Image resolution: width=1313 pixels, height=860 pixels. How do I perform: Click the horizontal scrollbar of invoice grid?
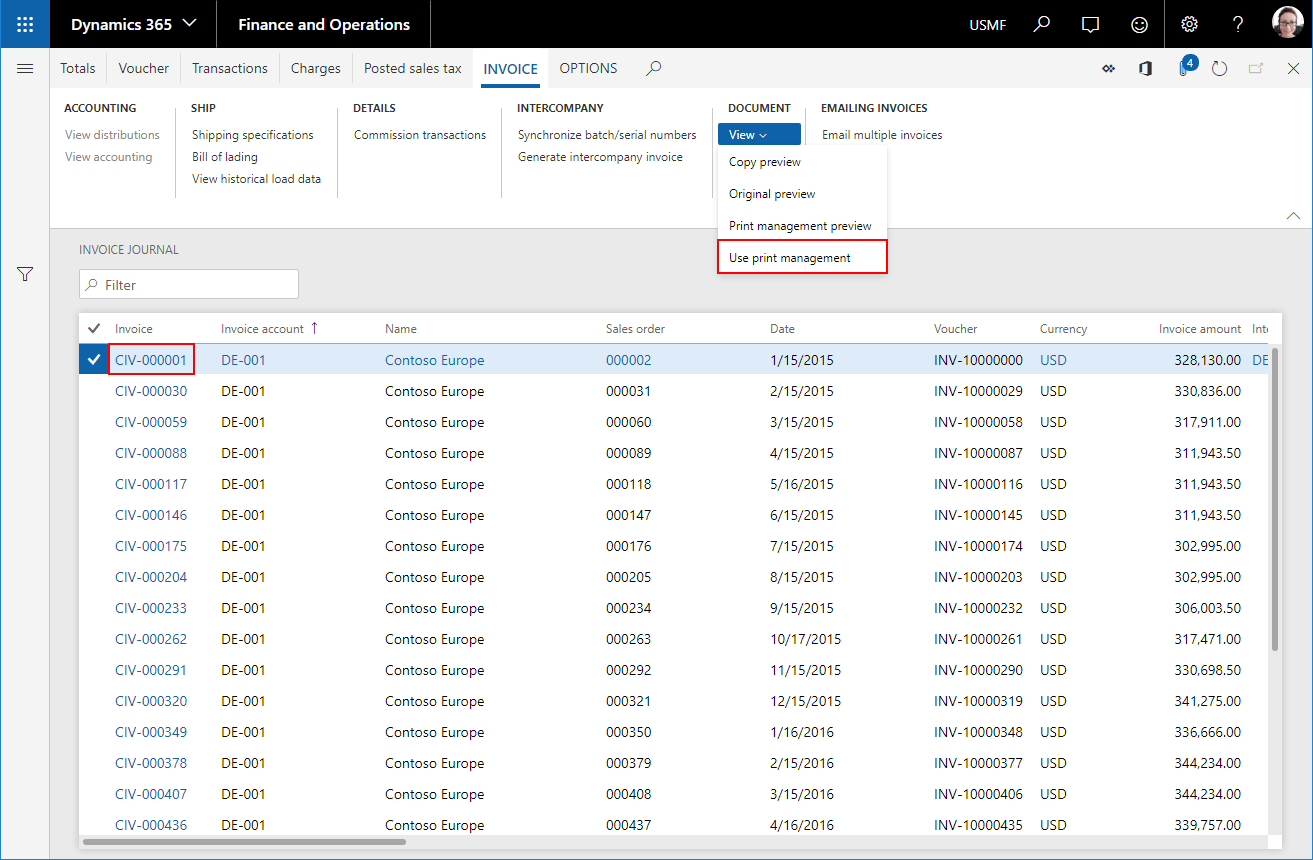[x=245, y=842]
